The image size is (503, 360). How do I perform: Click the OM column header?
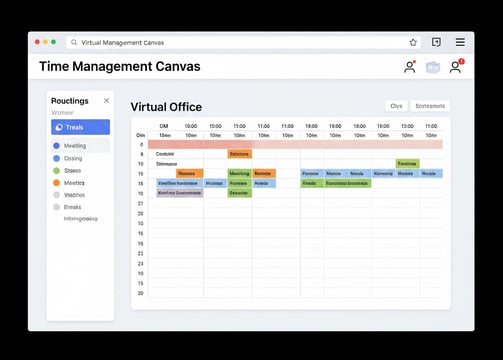[x=164, y=126]
